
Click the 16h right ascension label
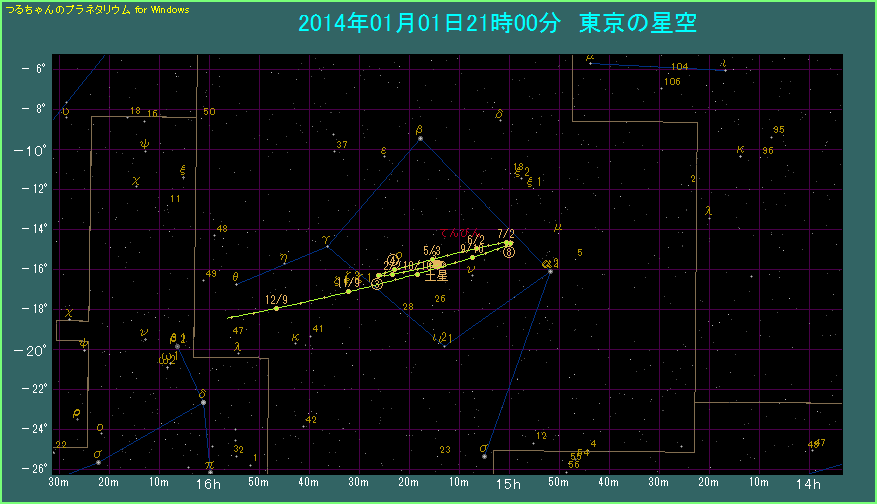(208, 485)
